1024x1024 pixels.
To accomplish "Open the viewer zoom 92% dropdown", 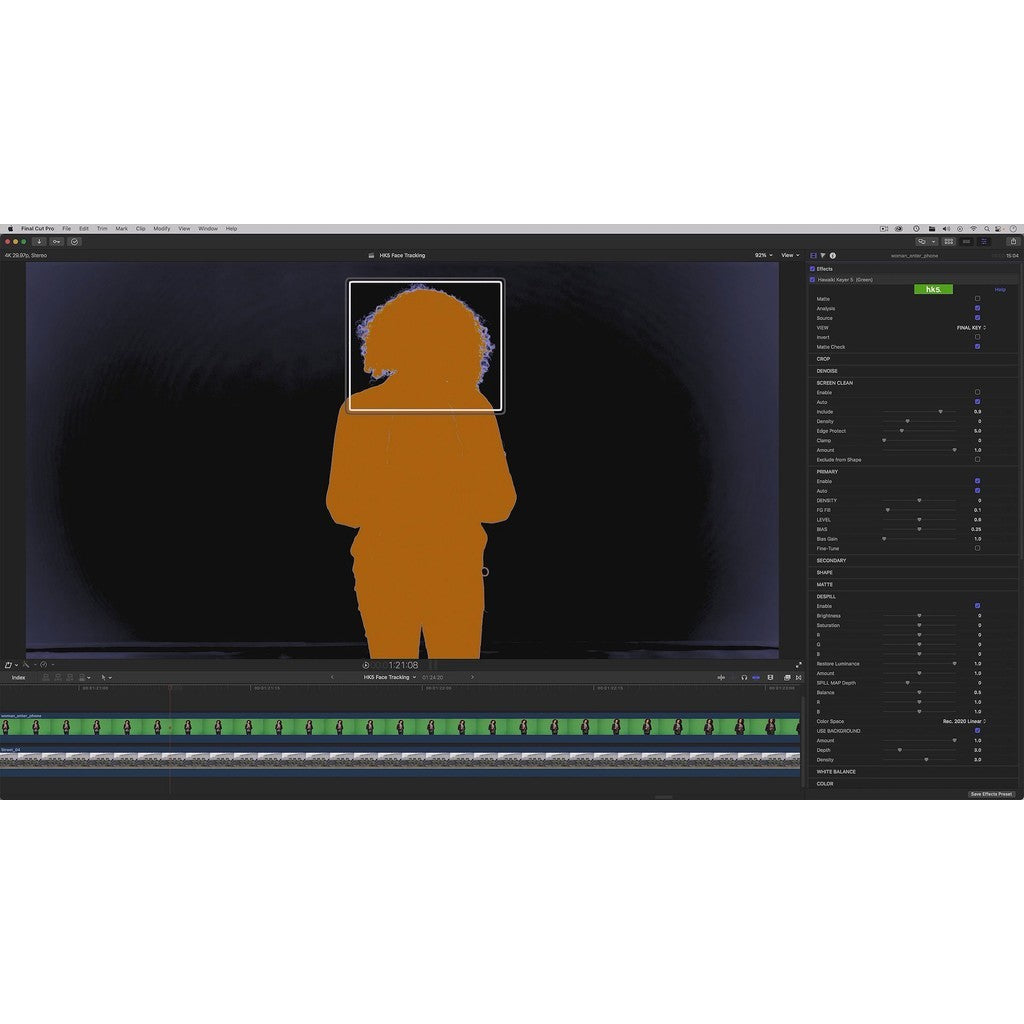I will (763, 255).
